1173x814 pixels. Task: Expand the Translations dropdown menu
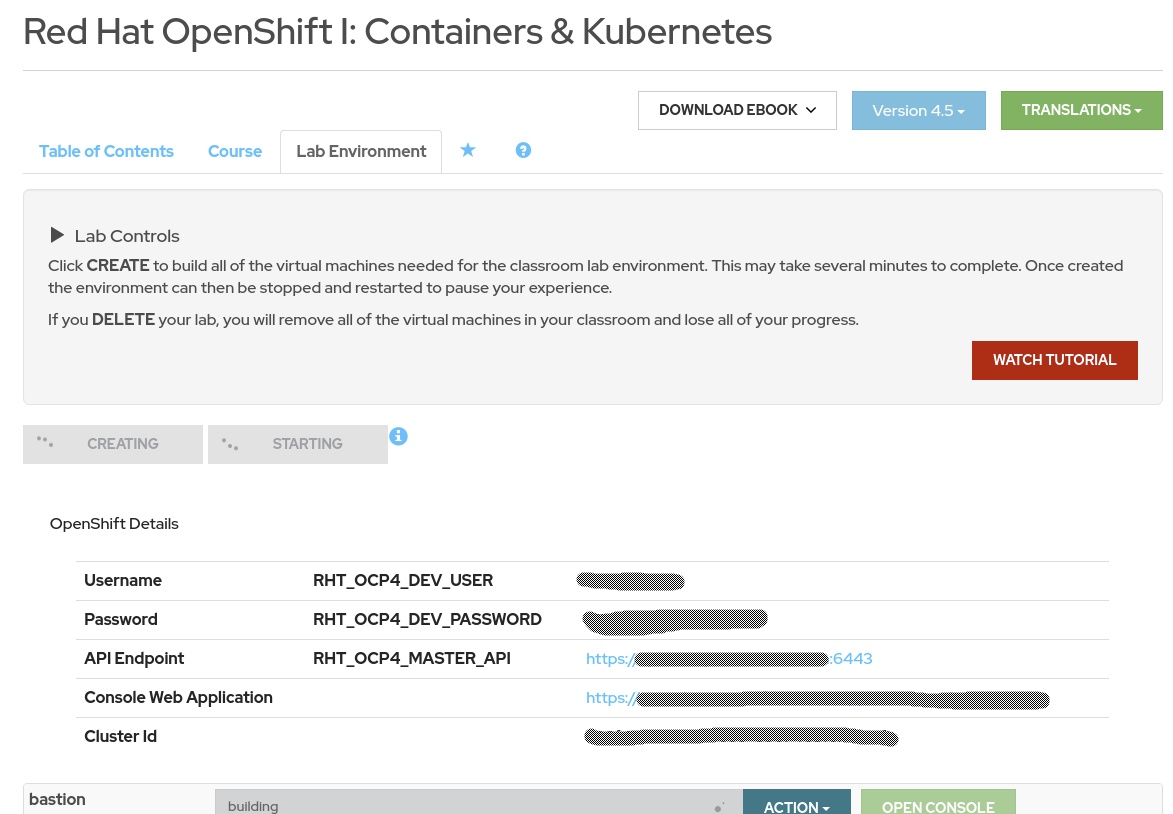(x=1081, y=110)
